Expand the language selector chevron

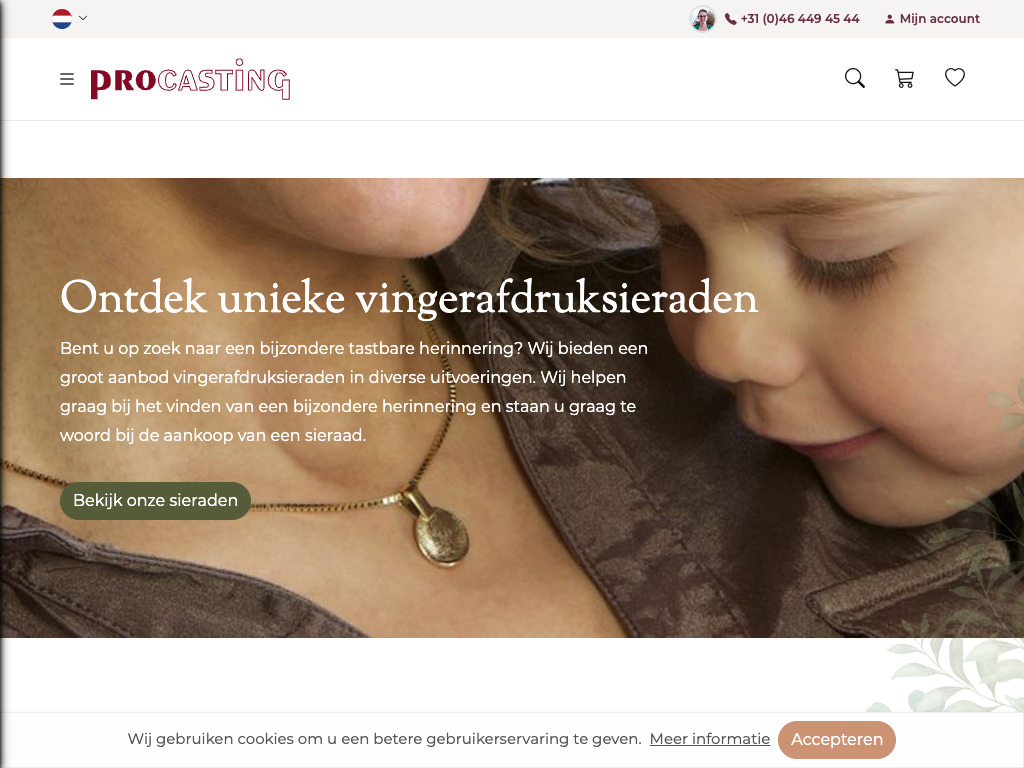(83, 18)
